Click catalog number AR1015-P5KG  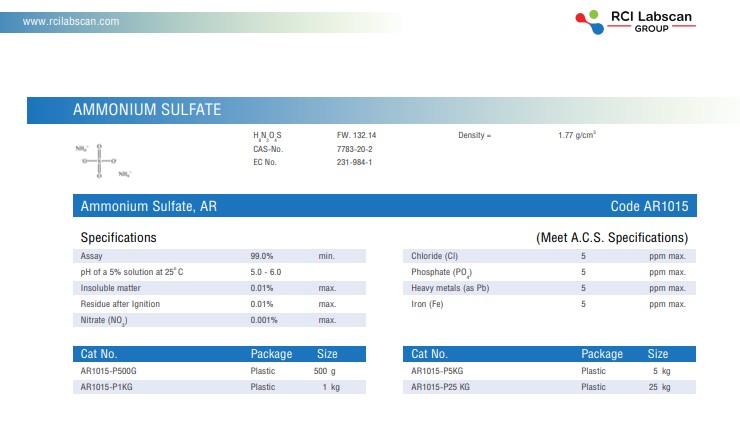435,371
